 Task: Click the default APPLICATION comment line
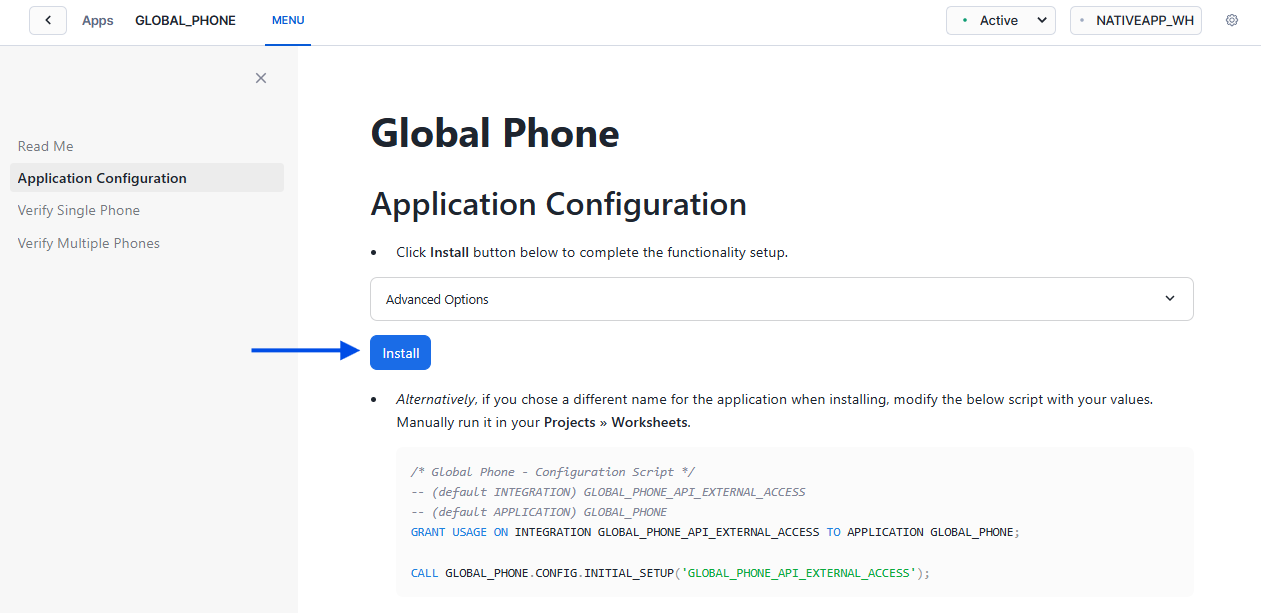(539, 512)
